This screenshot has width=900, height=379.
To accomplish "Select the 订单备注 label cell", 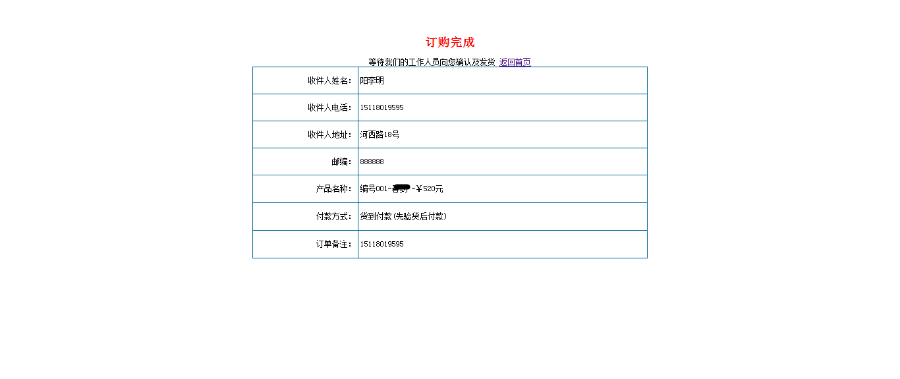I will click(x=305, y=244).
